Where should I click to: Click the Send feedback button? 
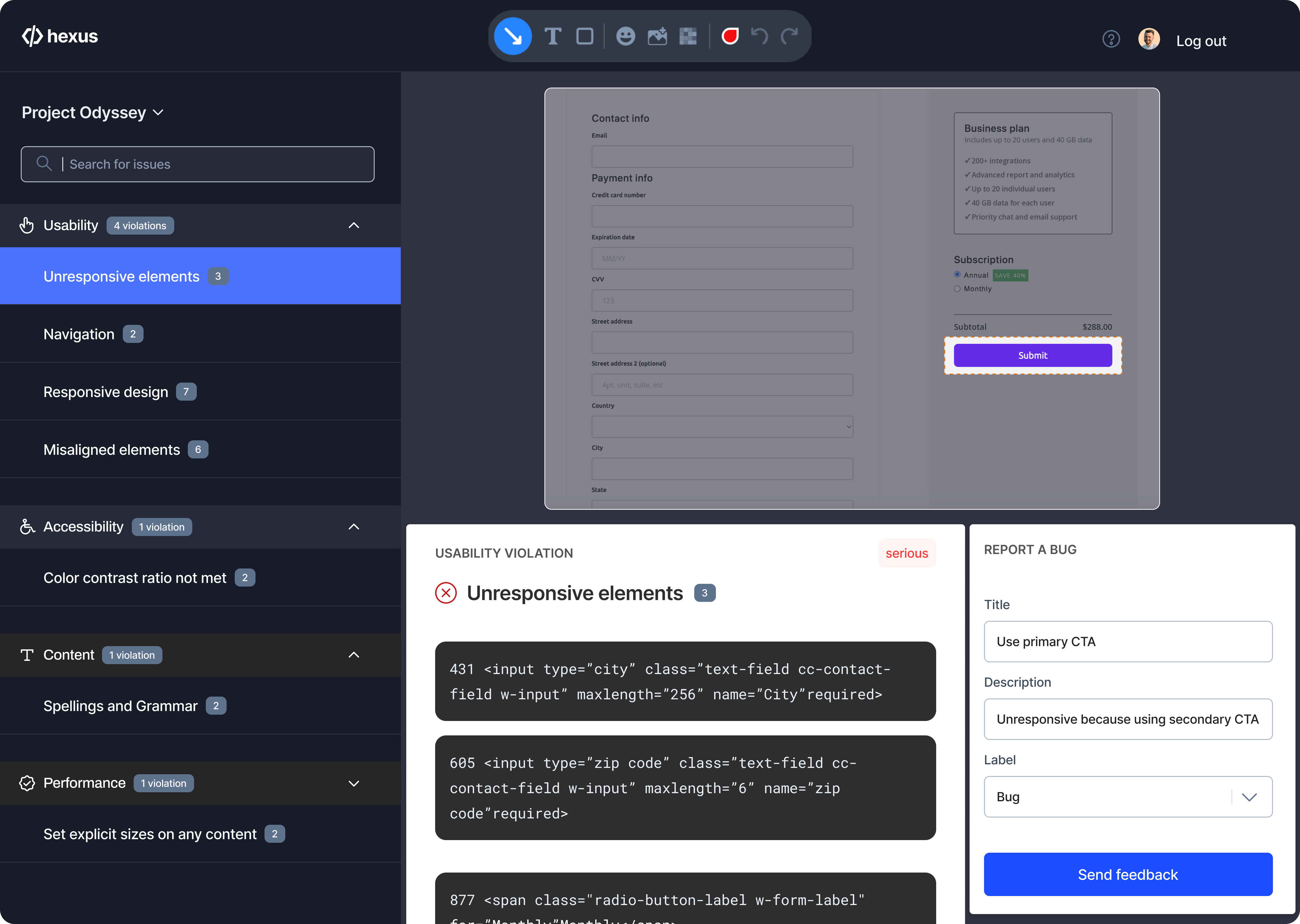coord(1128,874)
